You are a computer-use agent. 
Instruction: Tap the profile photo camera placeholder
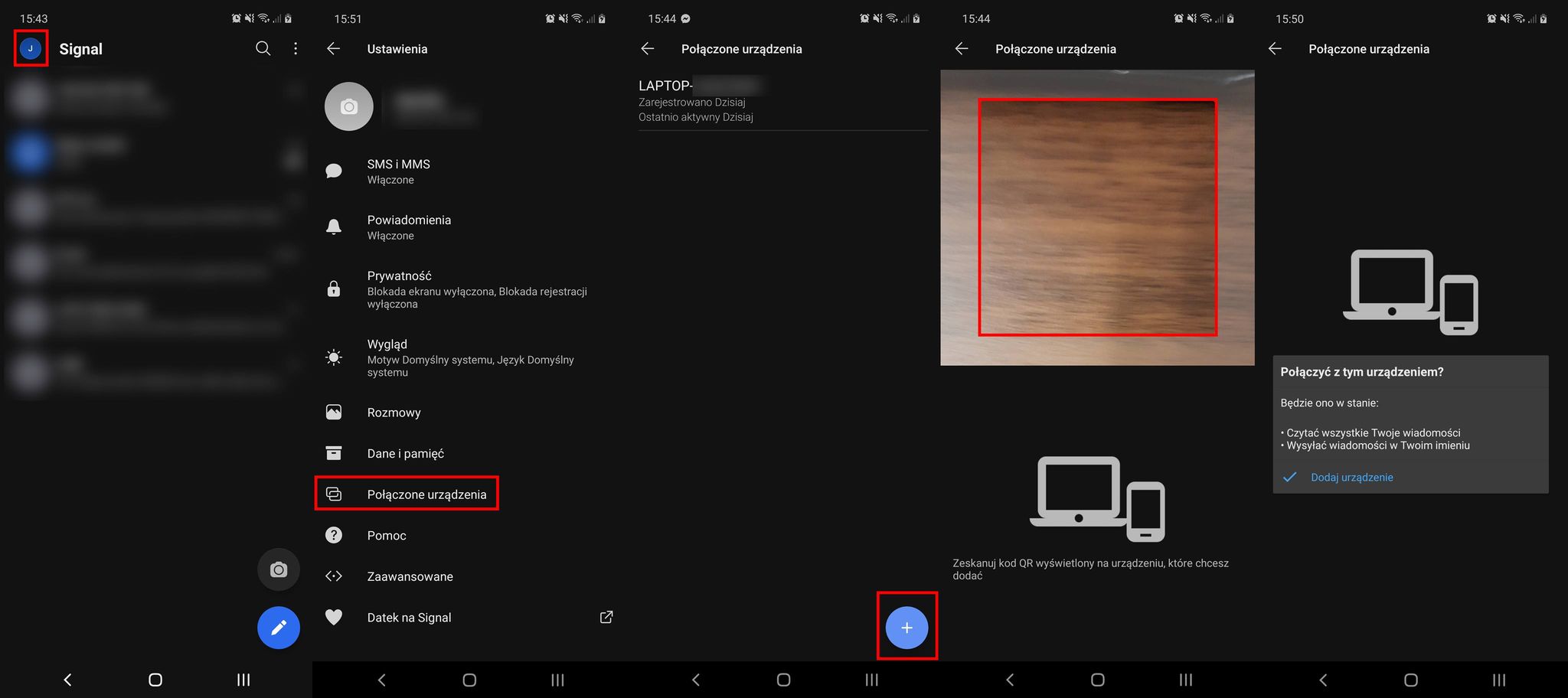click(x=349, y=106)
